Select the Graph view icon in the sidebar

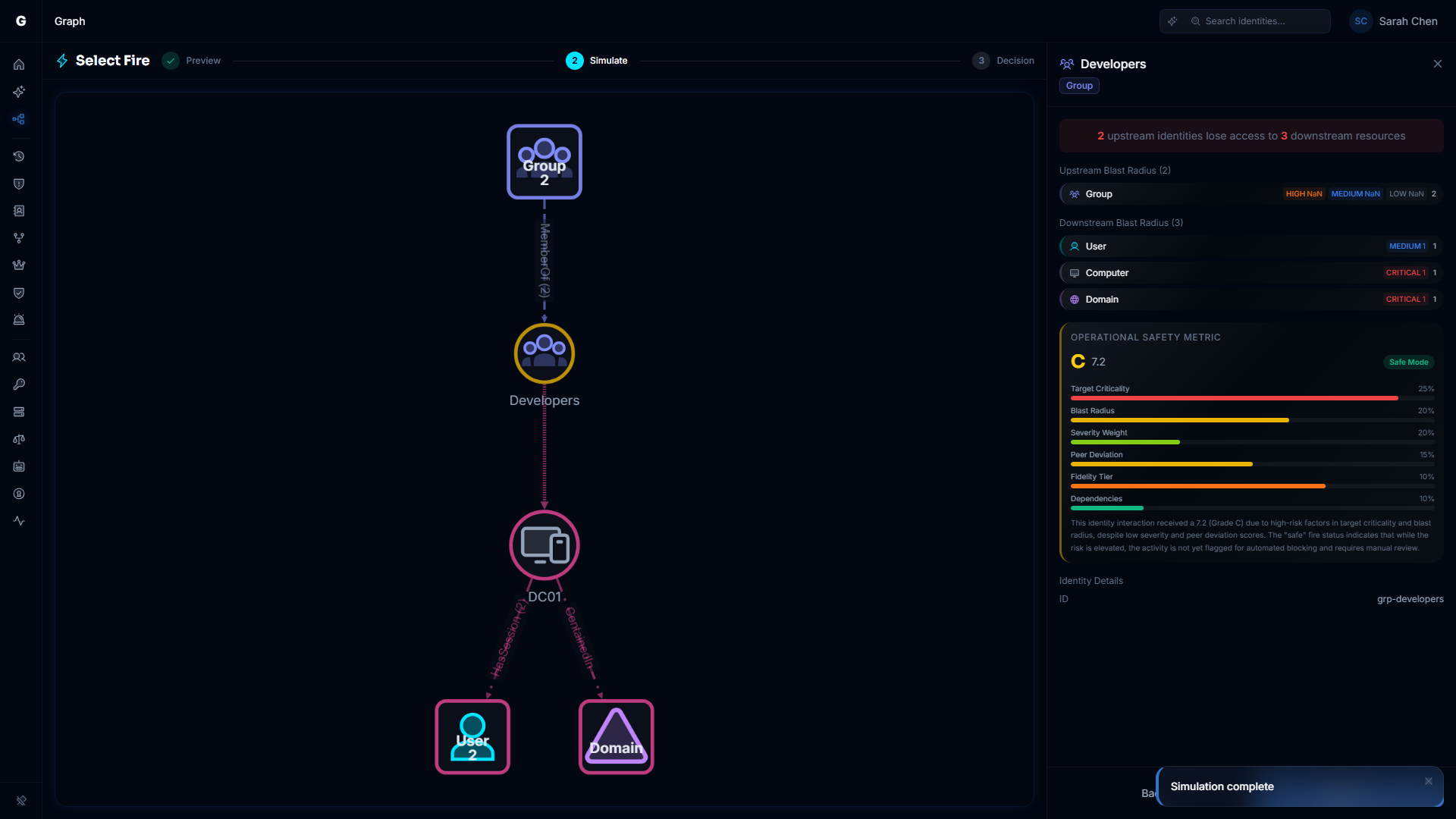(x=19, y=119)
